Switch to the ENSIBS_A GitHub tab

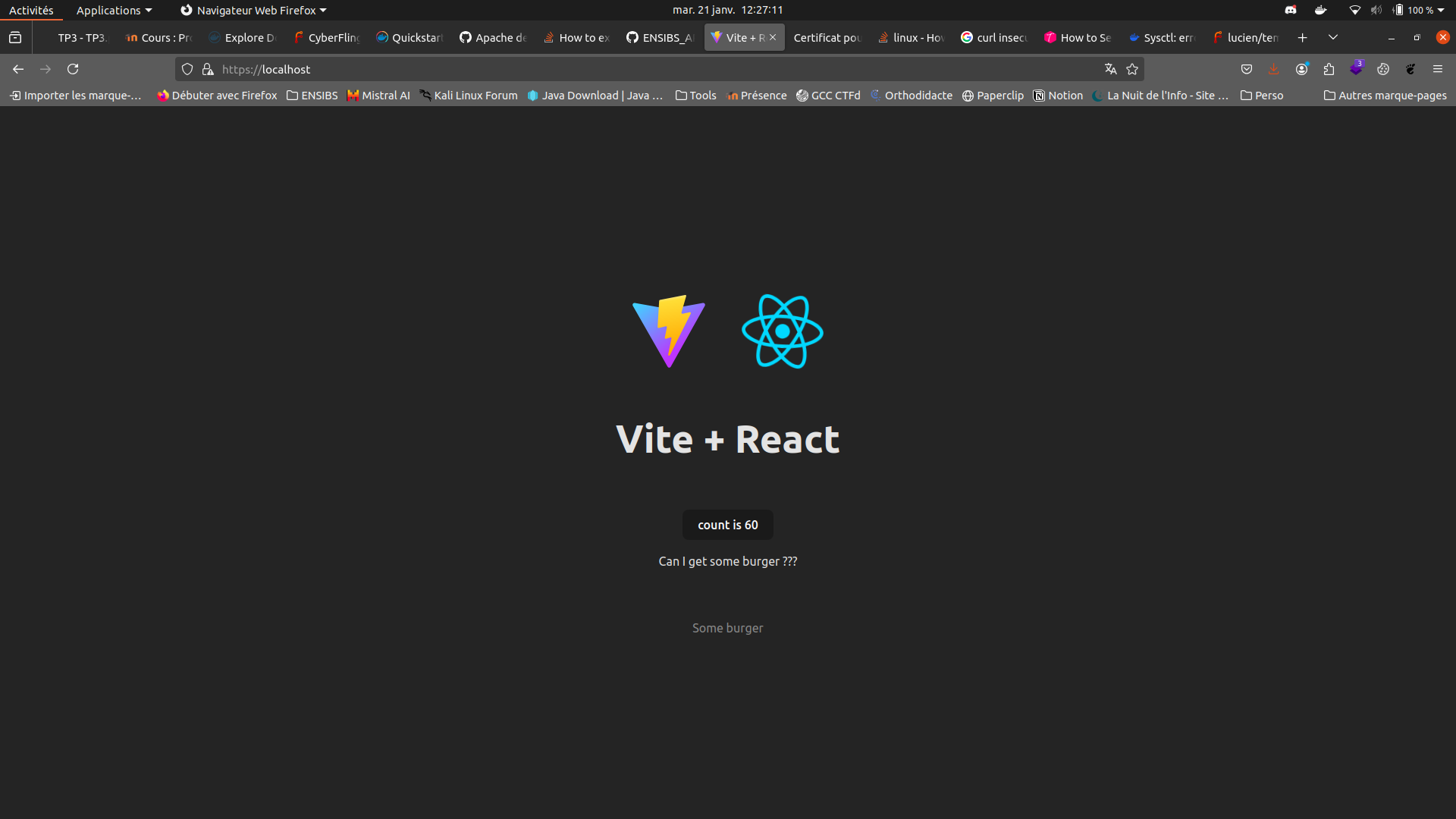661,37
